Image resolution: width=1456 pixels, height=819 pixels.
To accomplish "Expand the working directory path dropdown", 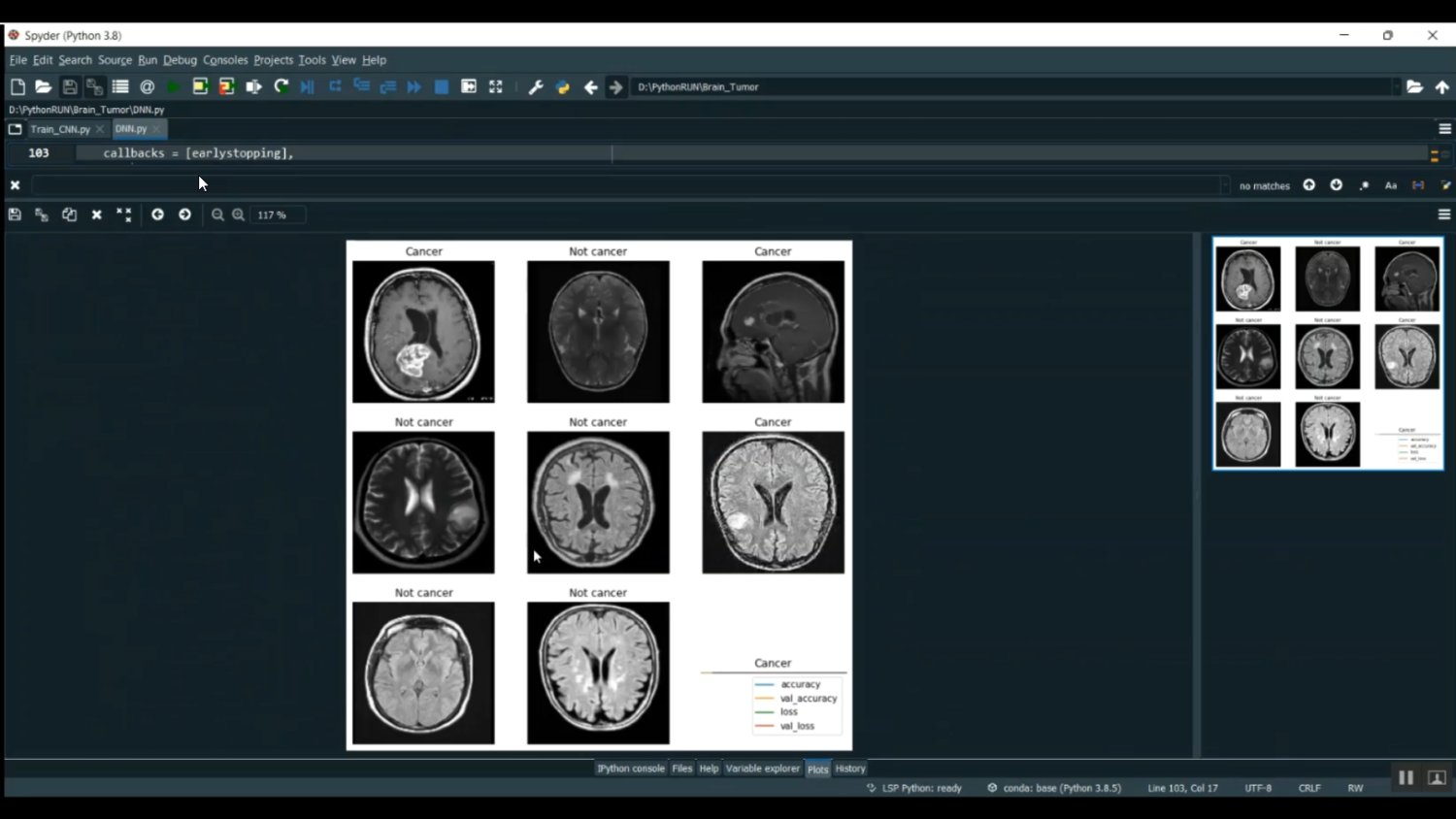I will [1397, 87].
